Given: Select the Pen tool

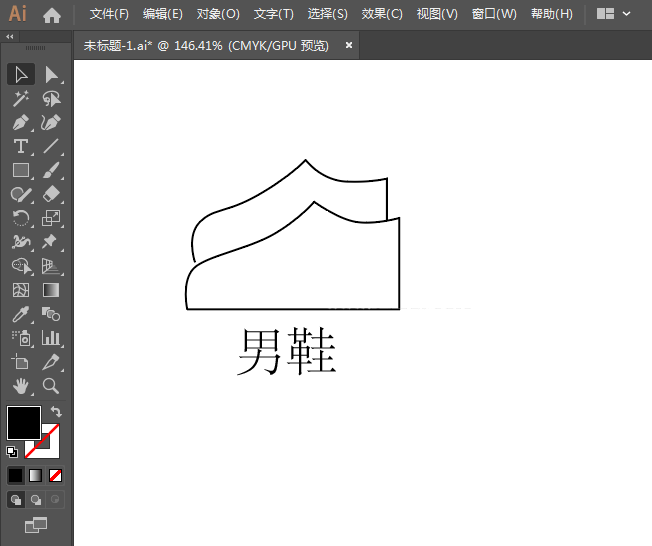Looking at the screenshot, I should [x=21, y=123].
